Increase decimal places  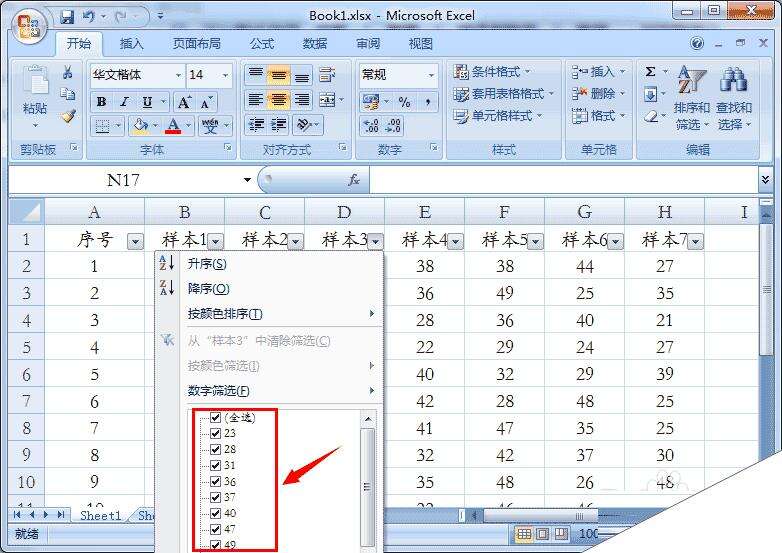click(370, 126)
